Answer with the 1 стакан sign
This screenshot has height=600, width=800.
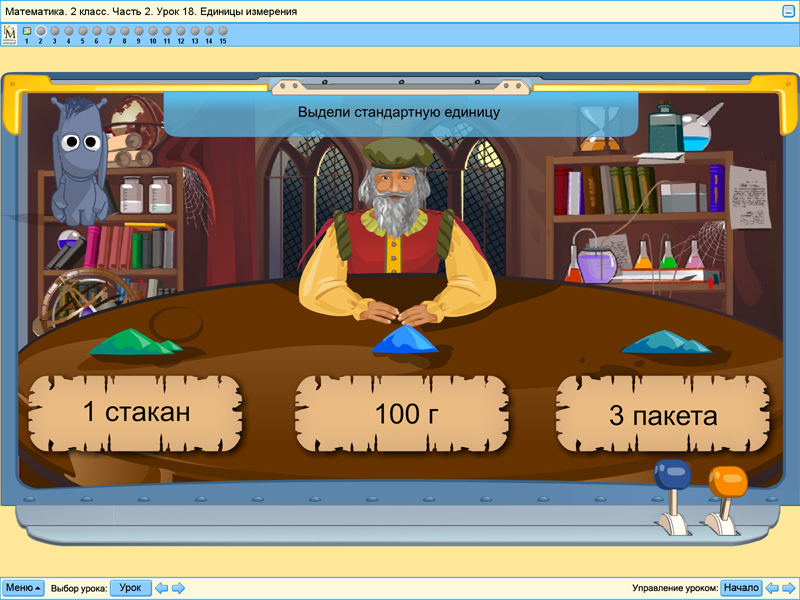(x=137, y=412)
